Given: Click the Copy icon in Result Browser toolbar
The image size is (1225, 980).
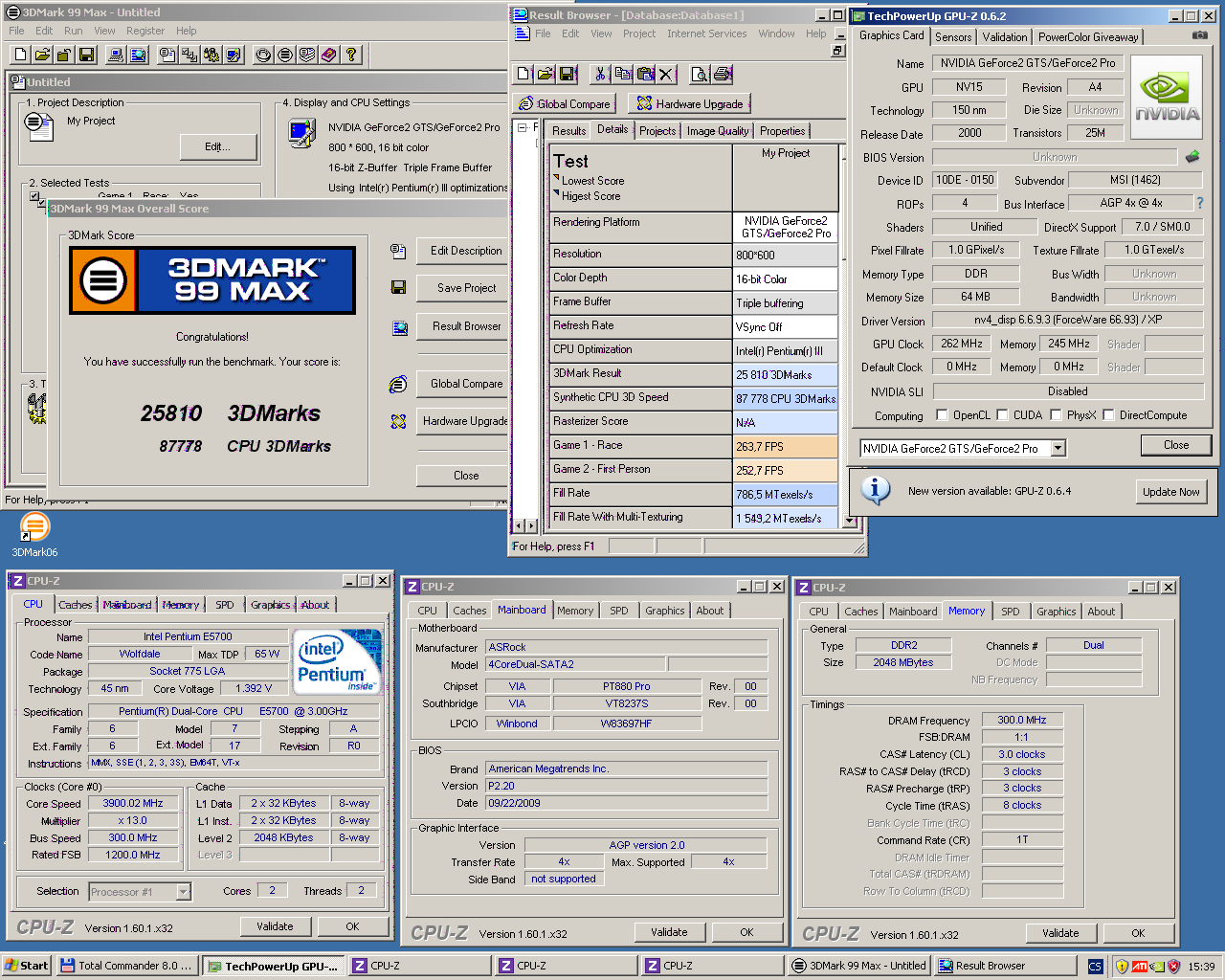Looking at the screenshot, I should (x=623, y=74).
